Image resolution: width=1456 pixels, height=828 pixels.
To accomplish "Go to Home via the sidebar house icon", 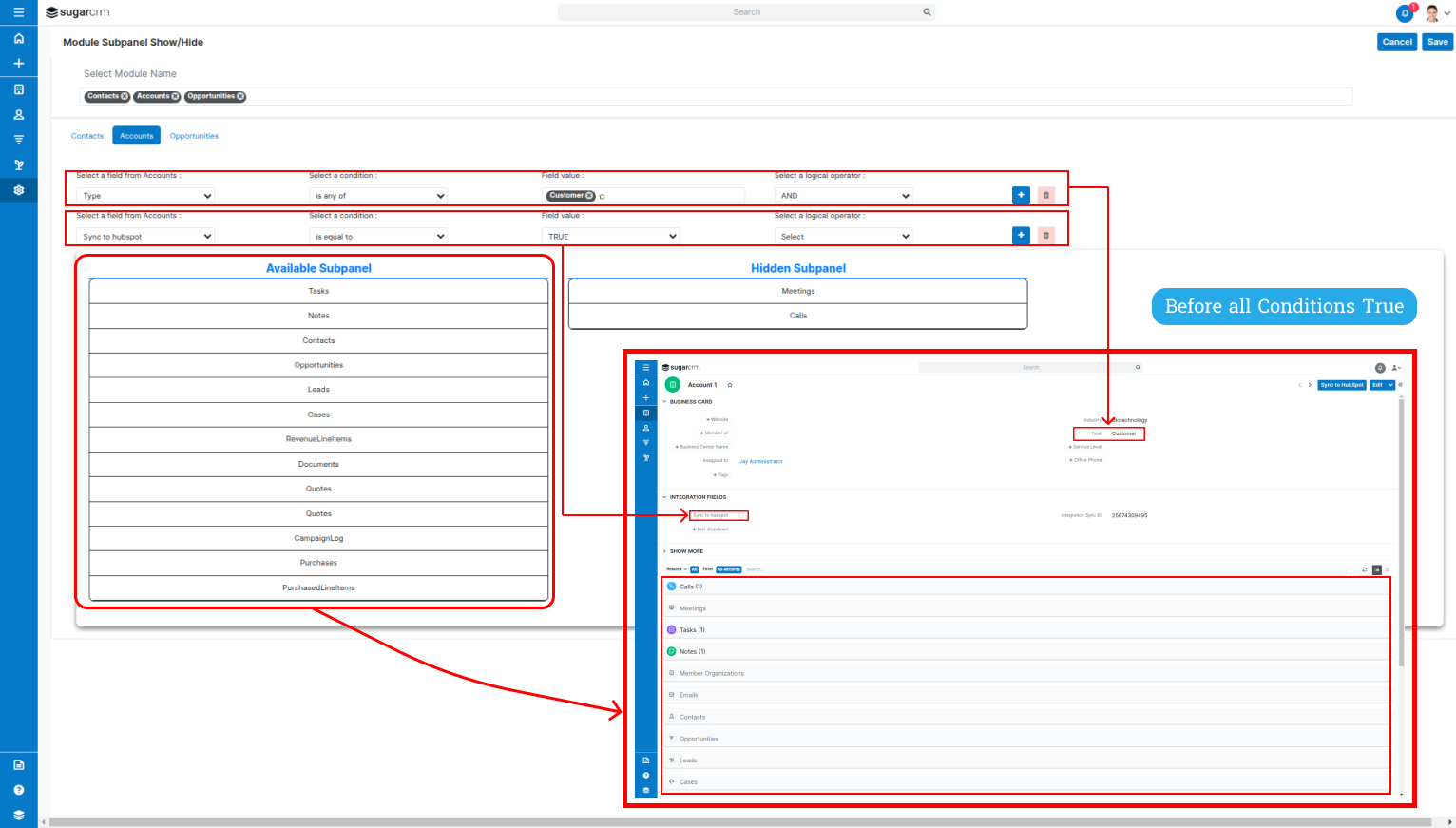I will click(18, 38).
